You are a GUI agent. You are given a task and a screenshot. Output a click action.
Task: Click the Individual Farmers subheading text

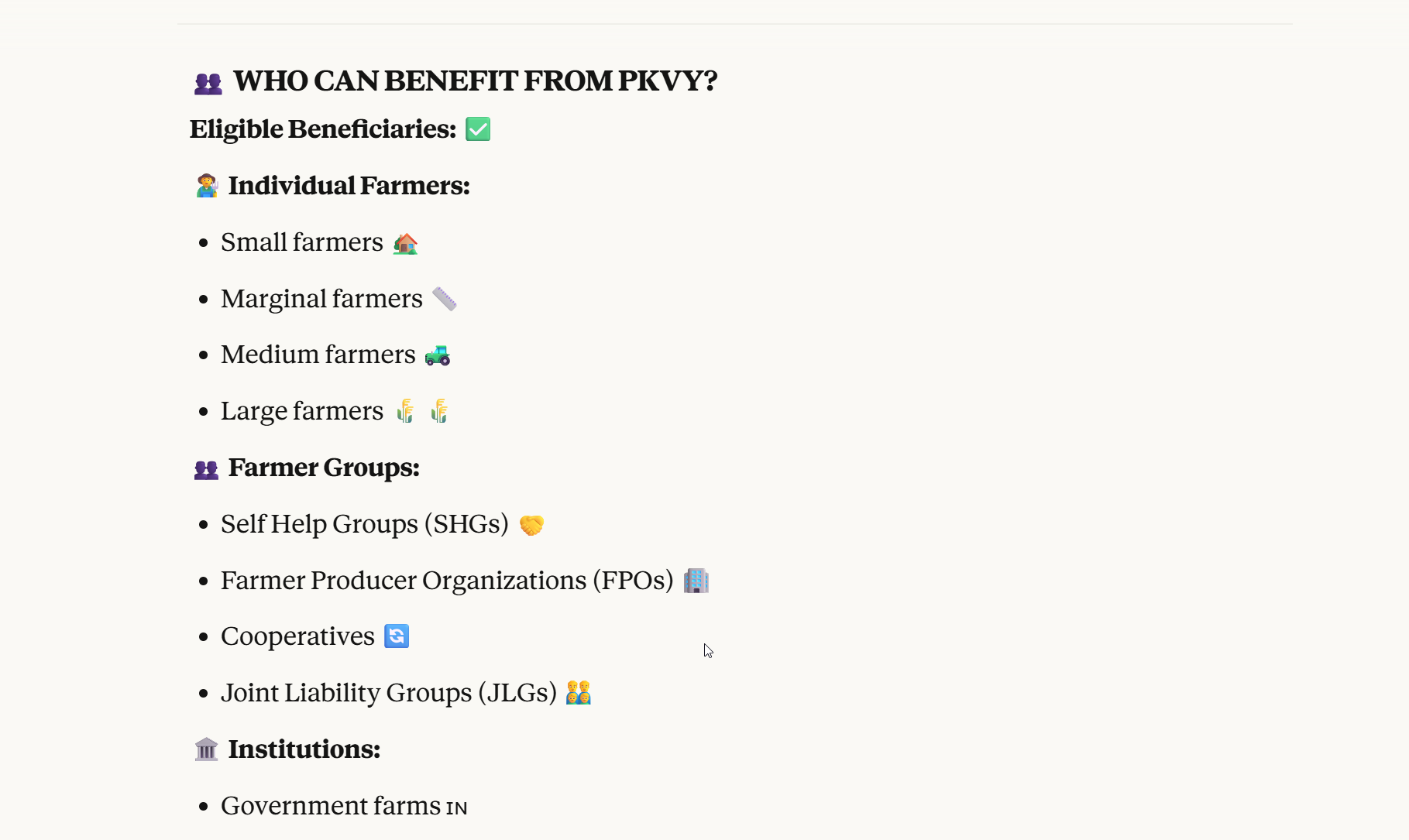pos(349,186)
